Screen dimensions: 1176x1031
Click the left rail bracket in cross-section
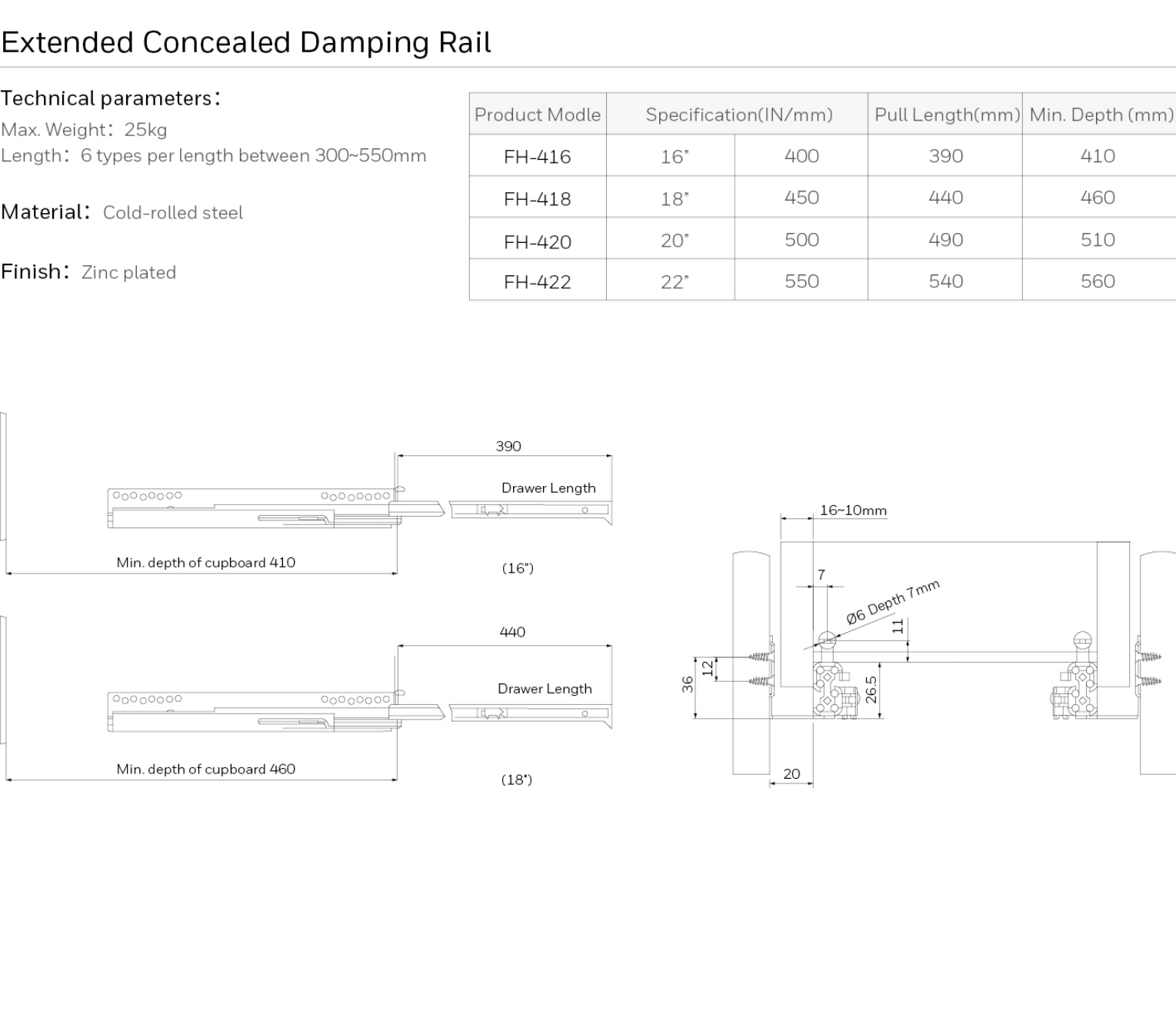[835, 677]
